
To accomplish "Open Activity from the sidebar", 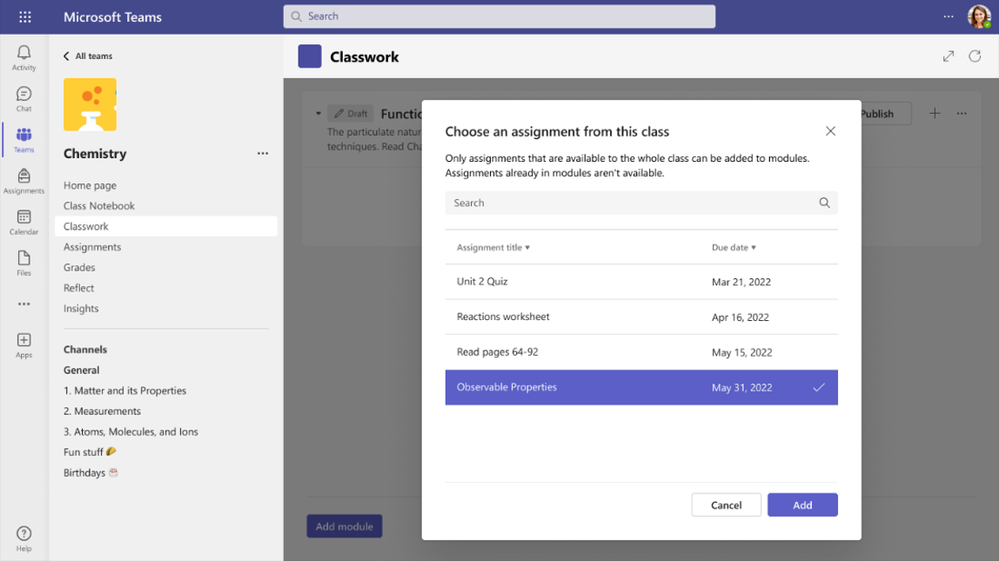I will (x=24, y=58).
